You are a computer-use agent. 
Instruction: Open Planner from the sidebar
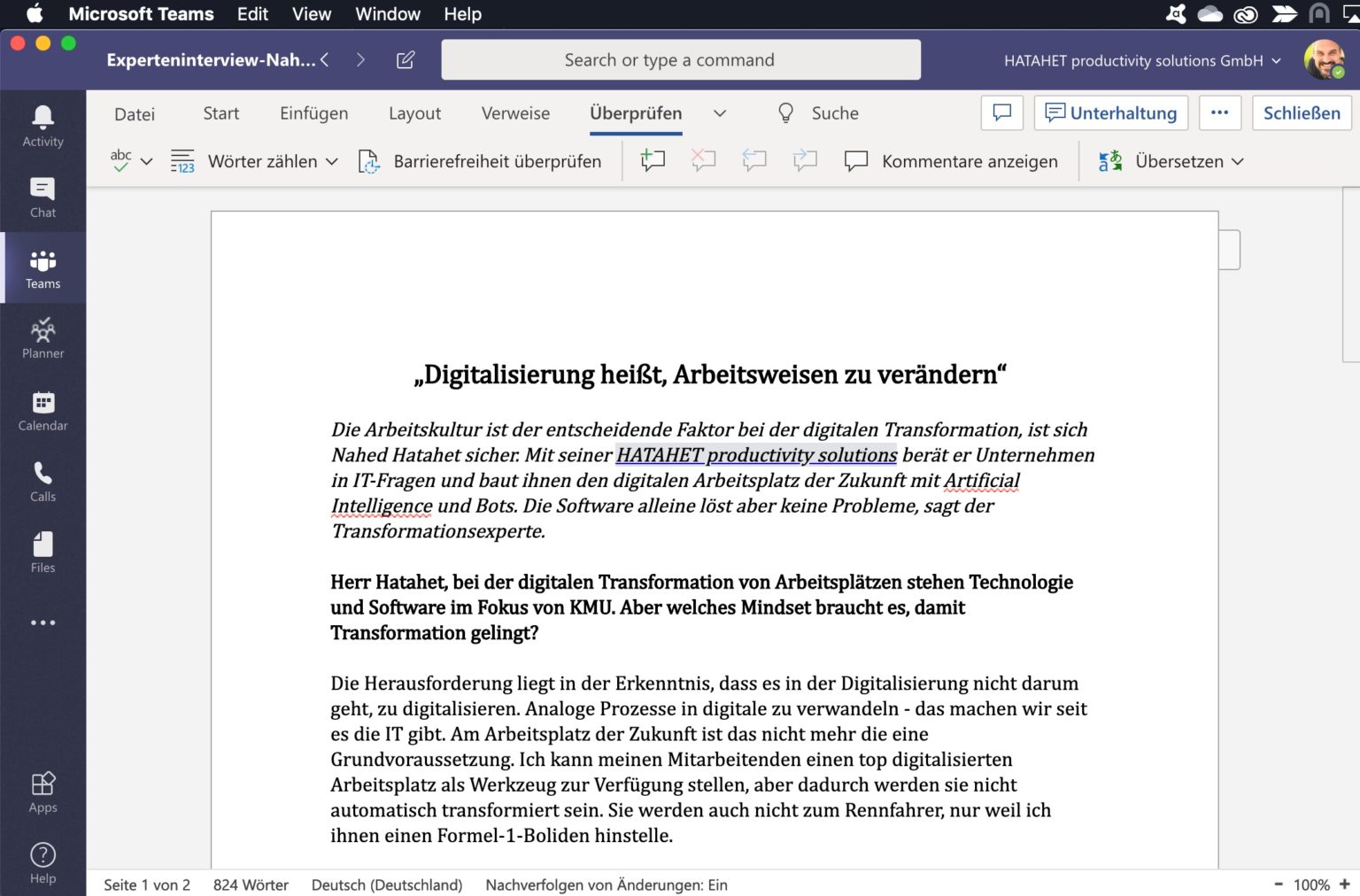click(x=42, y=338)
